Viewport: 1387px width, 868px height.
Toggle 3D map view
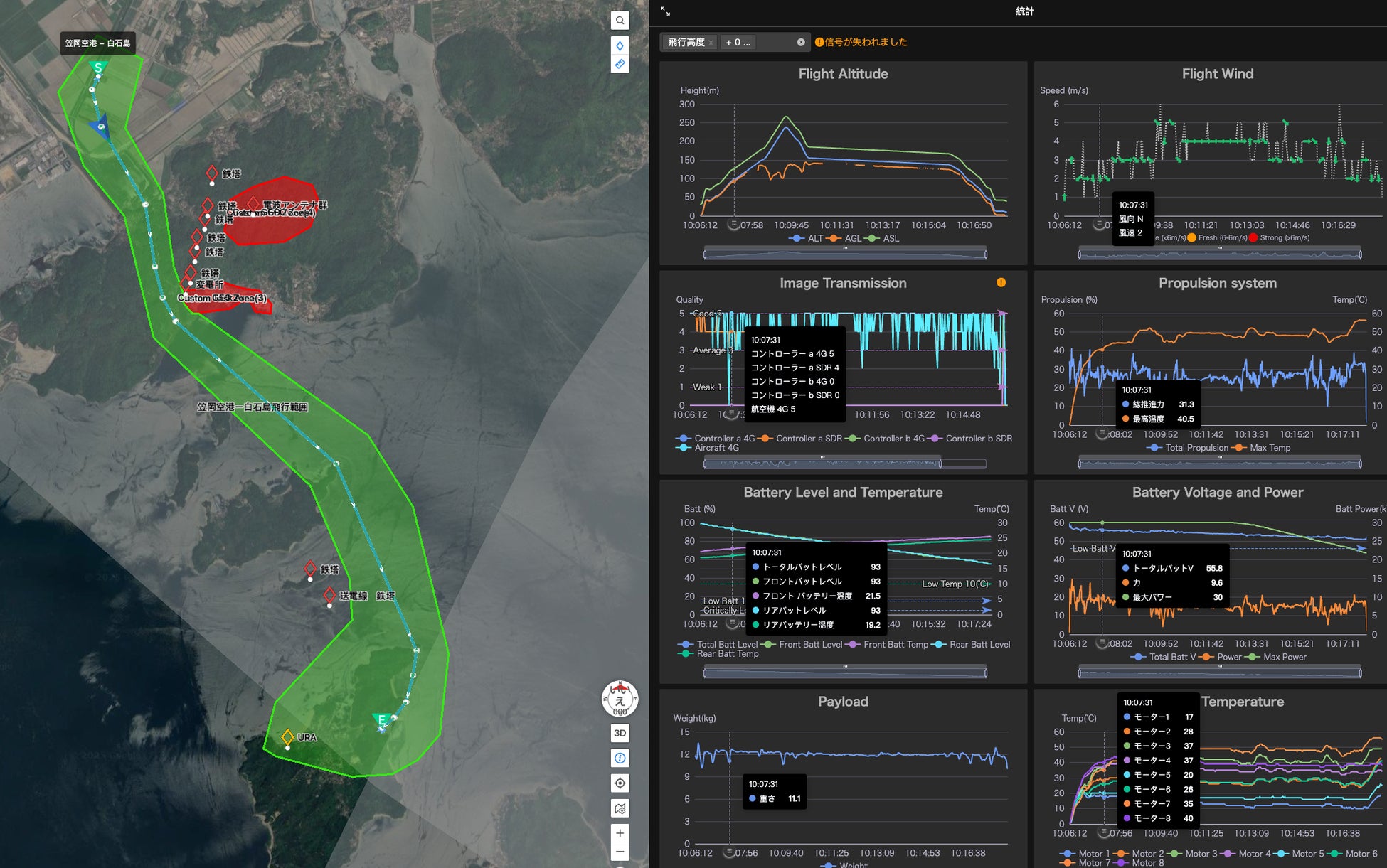click(620, 733)
